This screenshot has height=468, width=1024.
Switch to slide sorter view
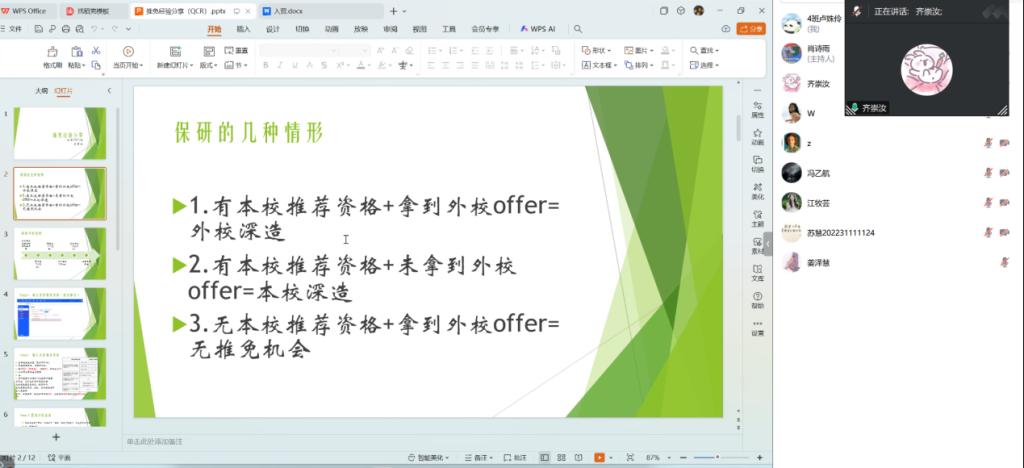coord(561,457)
